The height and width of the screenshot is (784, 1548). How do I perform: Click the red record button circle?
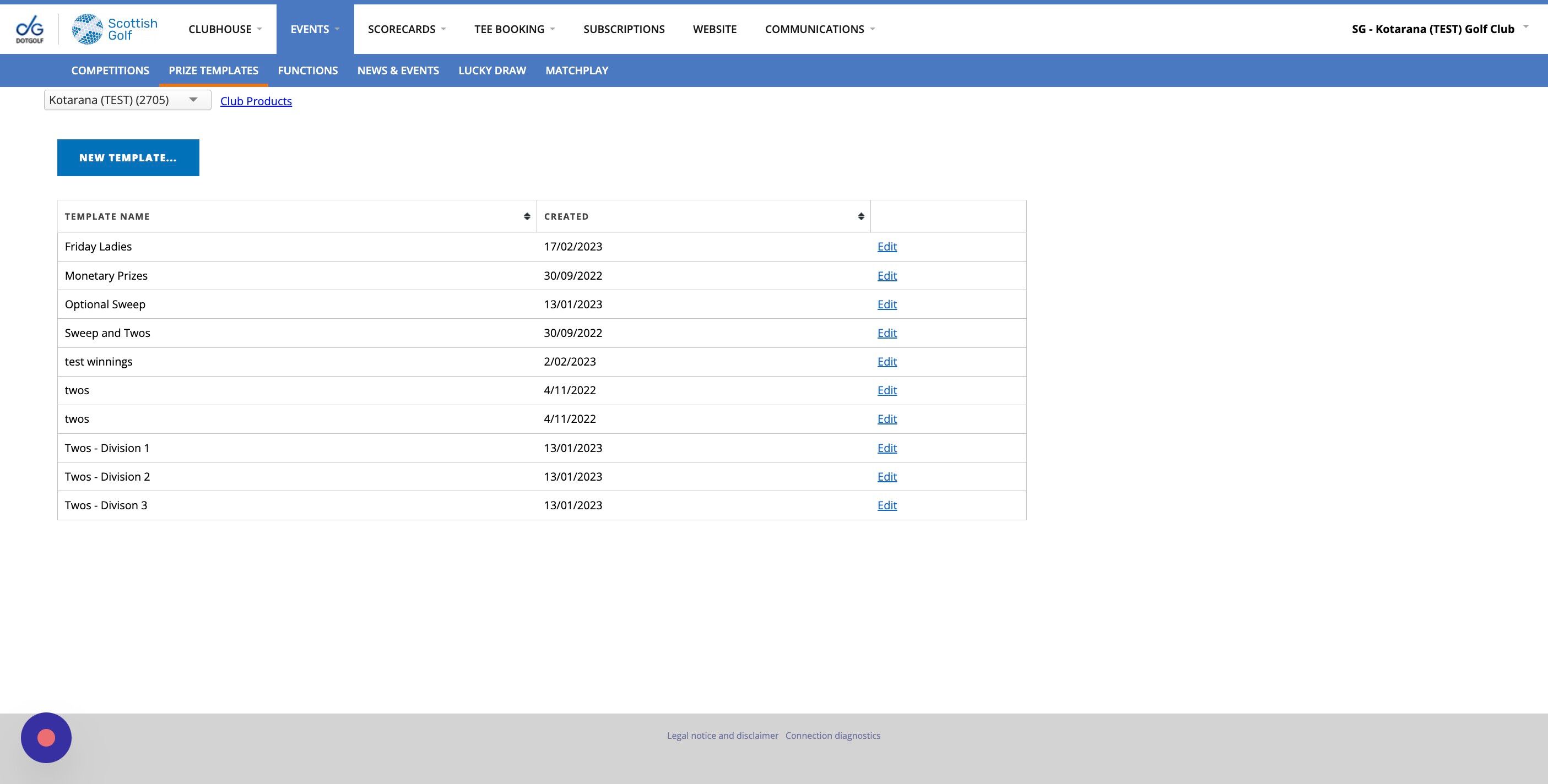click(46, 738)
